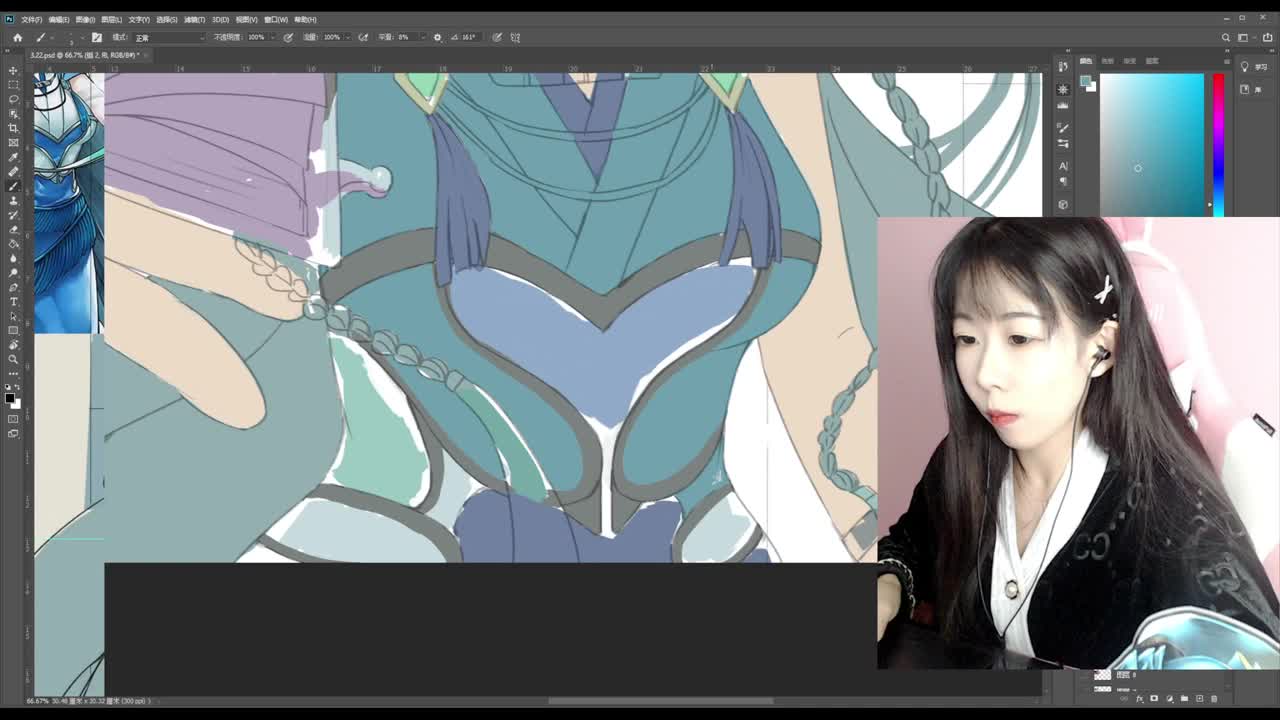Open the 3D panel cube icon
Viewport: 1280px width, 720px height.
pos(1063,205)
